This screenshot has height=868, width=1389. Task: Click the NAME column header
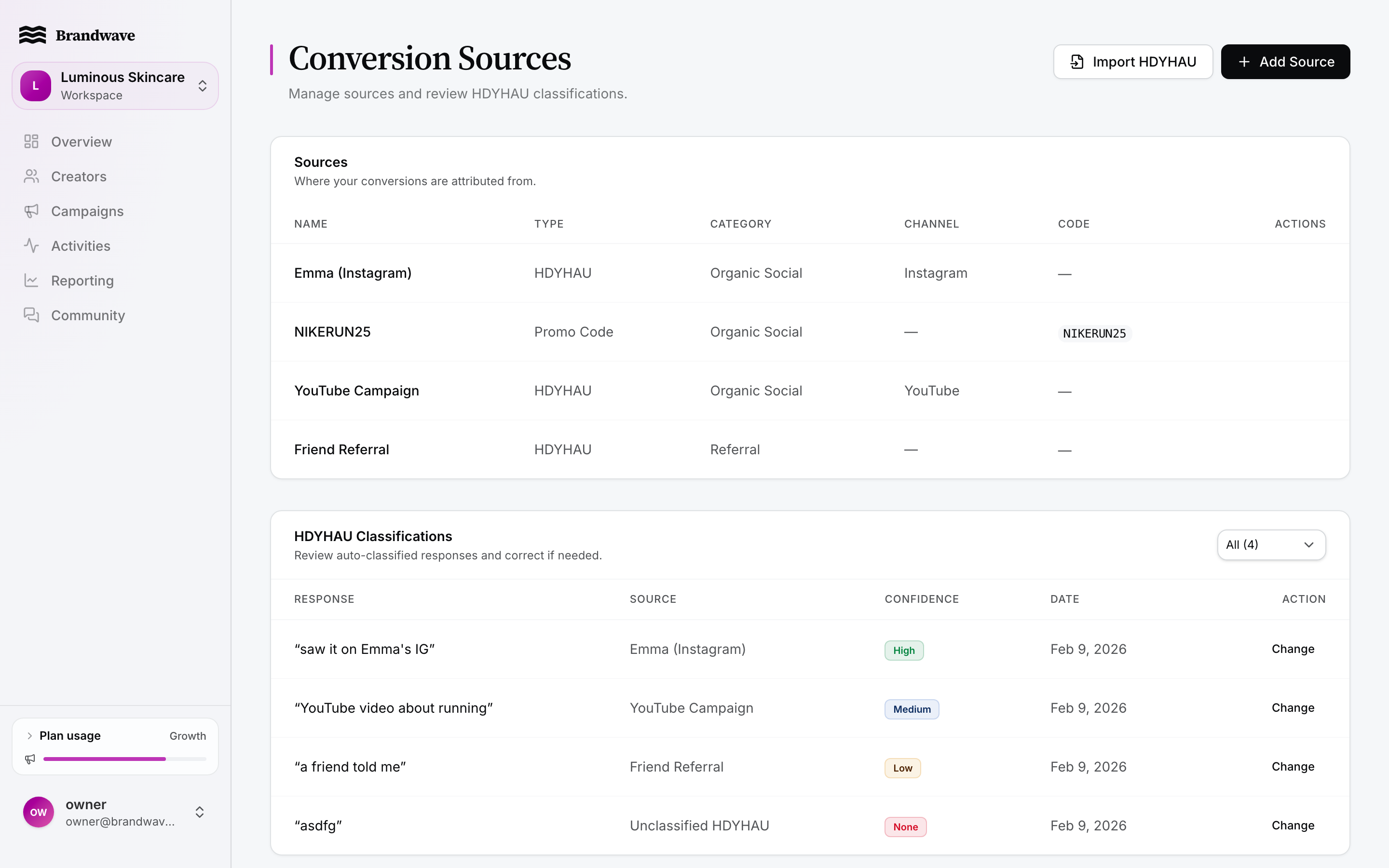(311, 224)
